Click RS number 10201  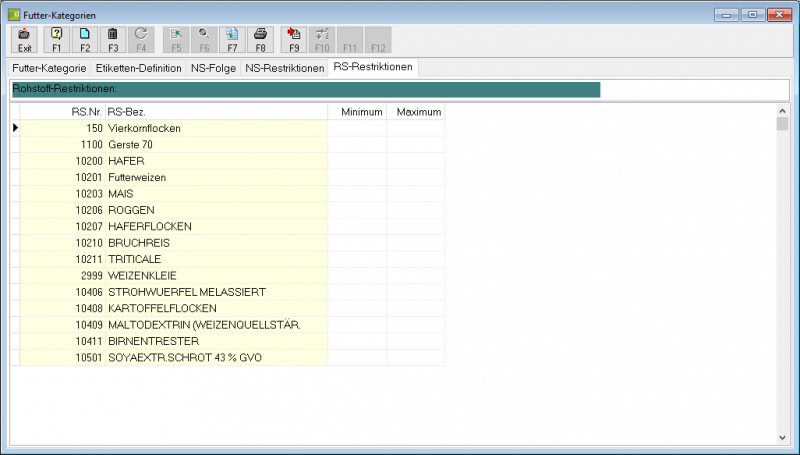coord(89,177)
